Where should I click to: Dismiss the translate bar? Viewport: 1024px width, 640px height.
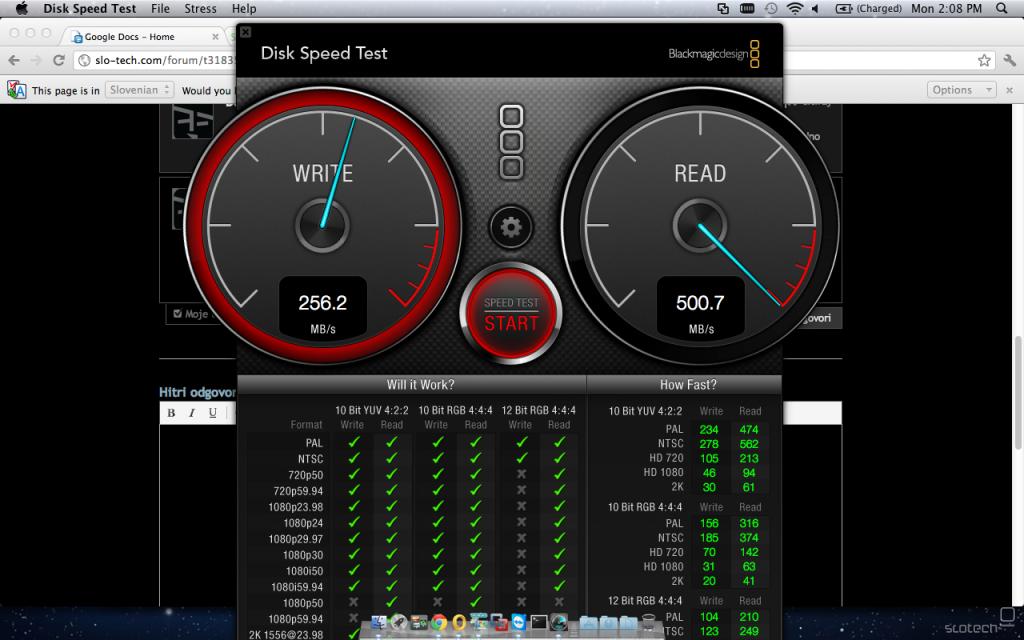point(1010,90)
